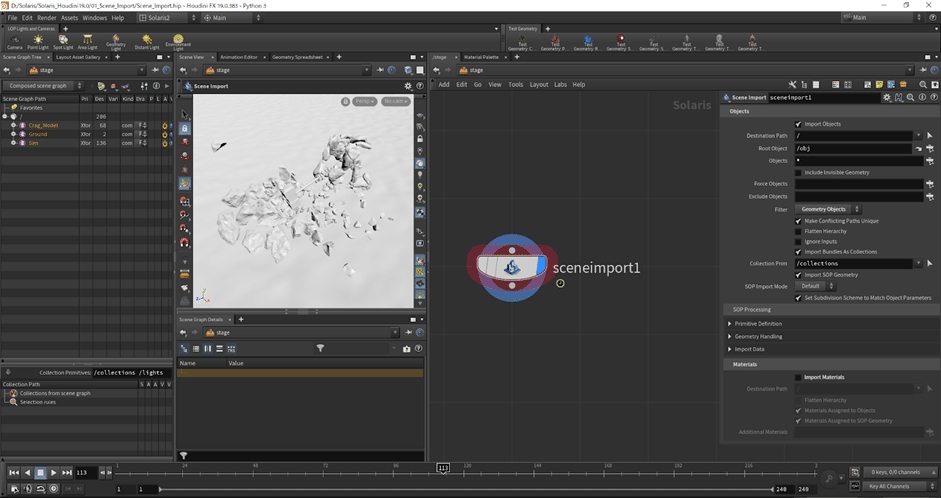Click the Point Light shelf tool
This screenshot has height=498, width=941.
[x=38, y=41]
